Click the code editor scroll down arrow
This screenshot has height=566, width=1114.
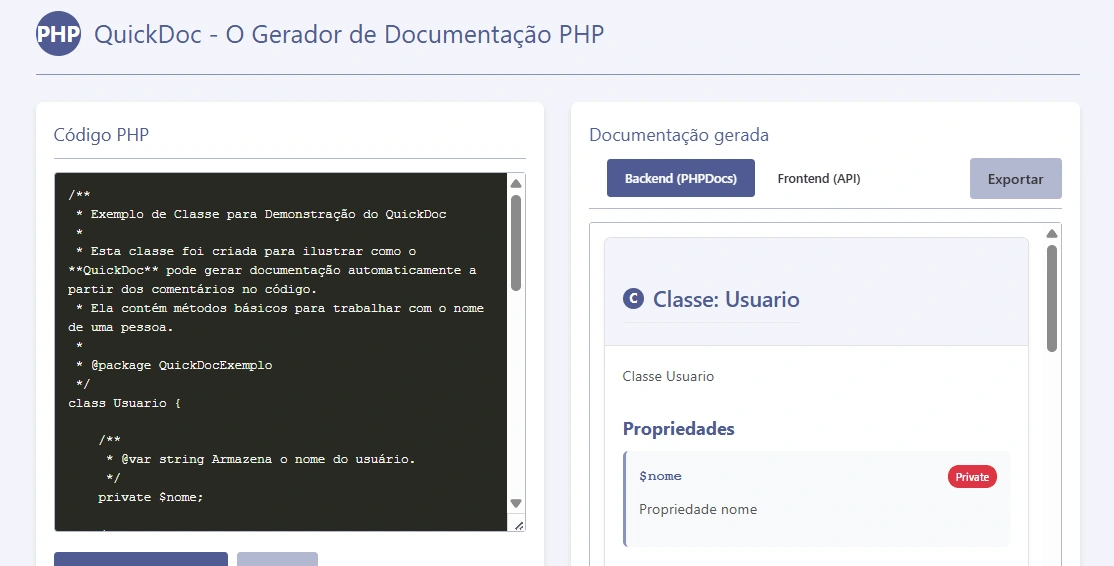516,504
